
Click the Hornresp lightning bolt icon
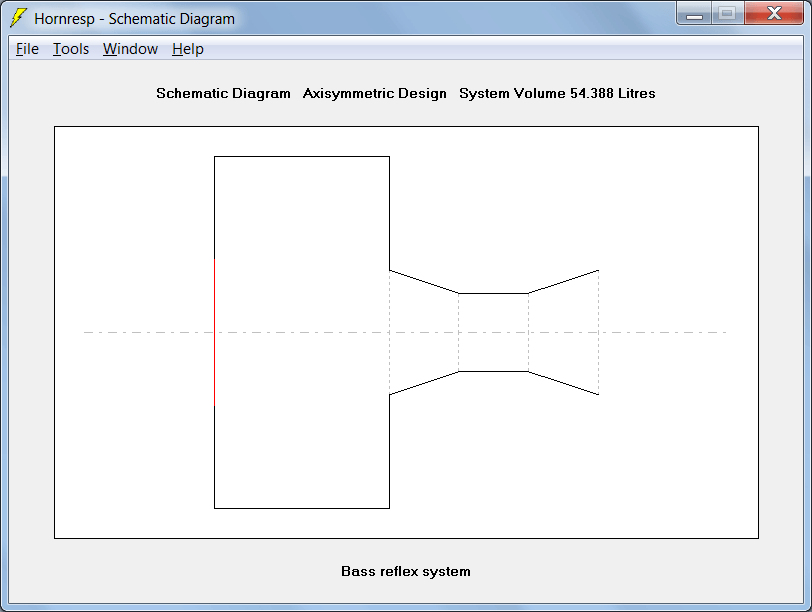pyautogui.click(x=19, y=18)
